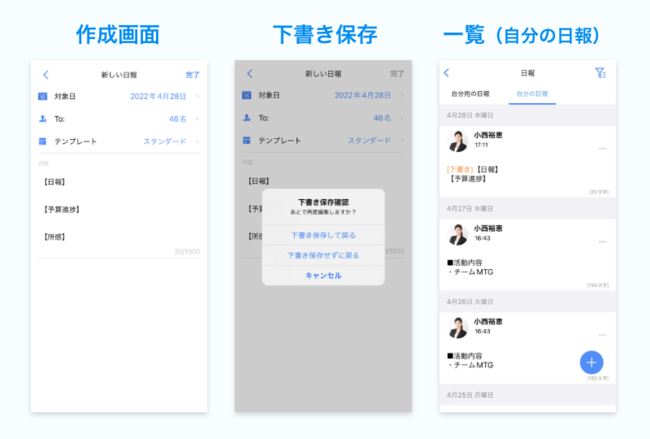This screenshot has height=439, width=650.
Task: Open the filter icon in the 日報 list header
Action: (x=599, y=73)
